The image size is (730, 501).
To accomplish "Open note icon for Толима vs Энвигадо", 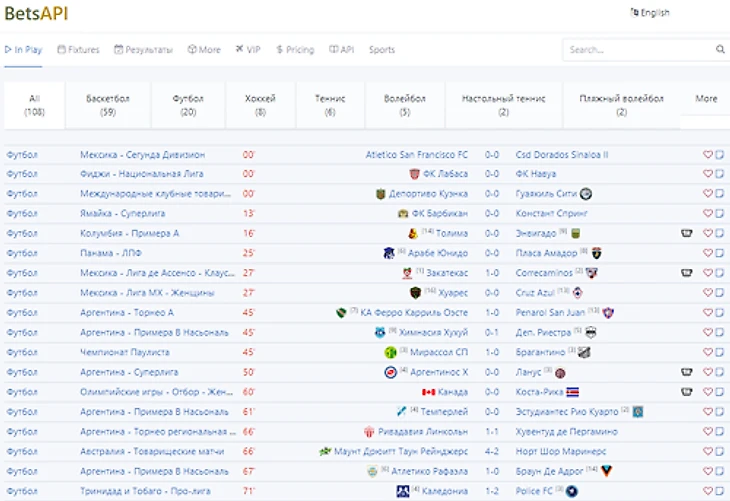I will [x=719, y=233].
